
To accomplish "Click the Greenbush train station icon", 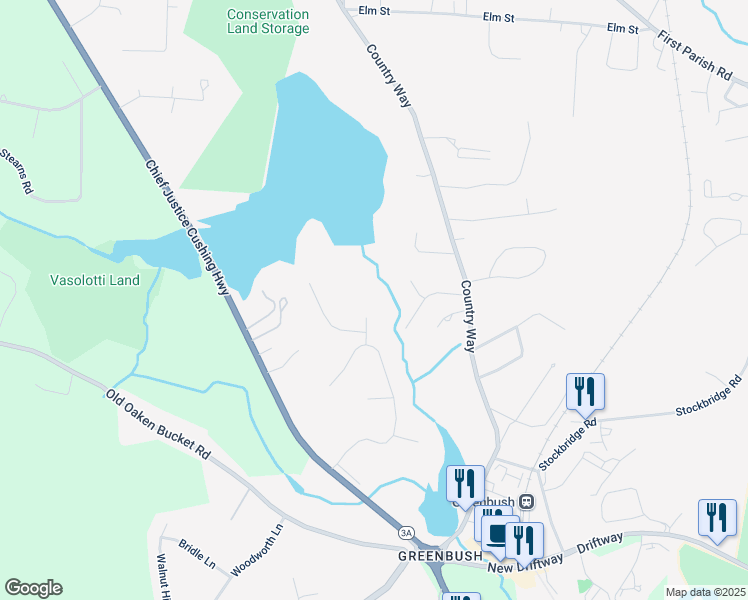I will 527,501.
